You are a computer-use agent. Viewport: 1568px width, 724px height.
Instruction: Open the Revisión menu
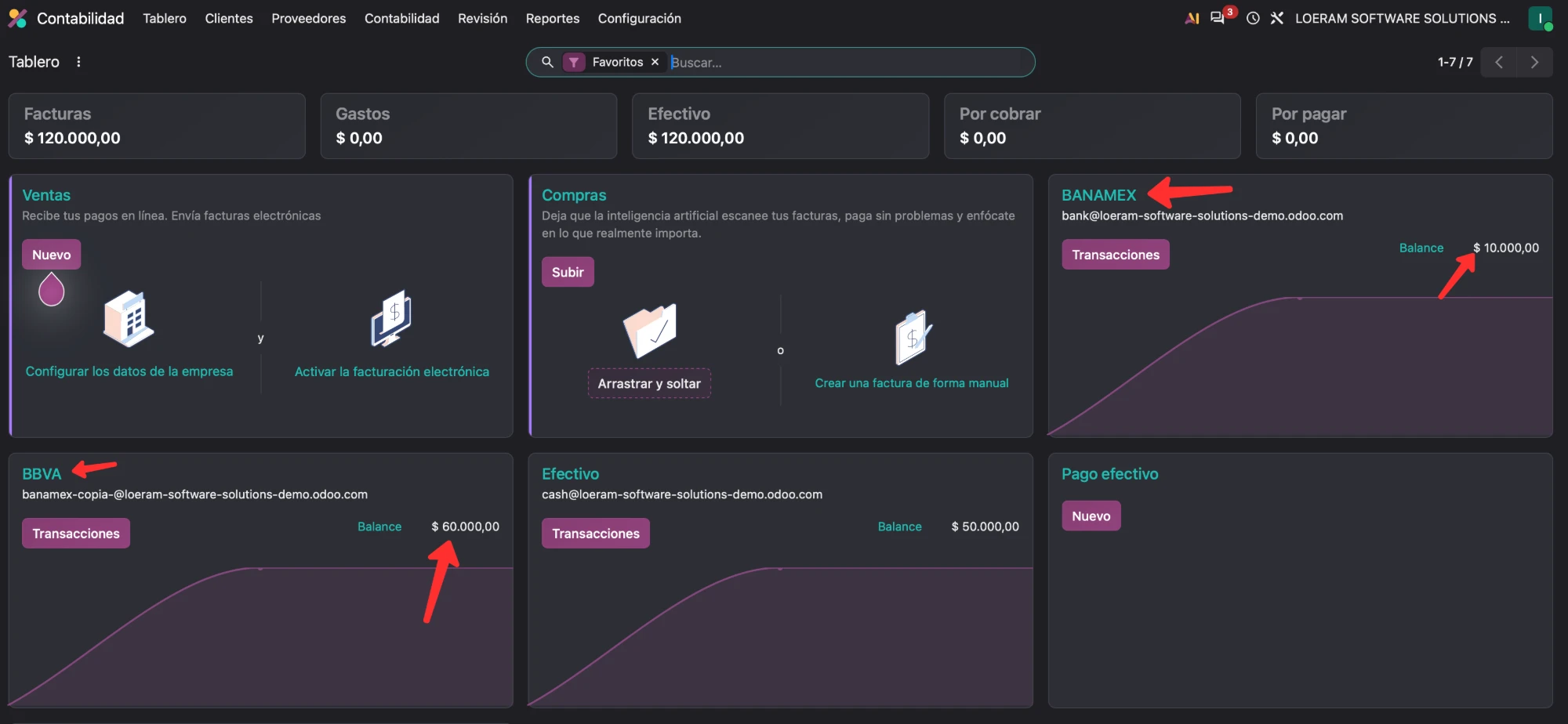(x=483, y=18)
